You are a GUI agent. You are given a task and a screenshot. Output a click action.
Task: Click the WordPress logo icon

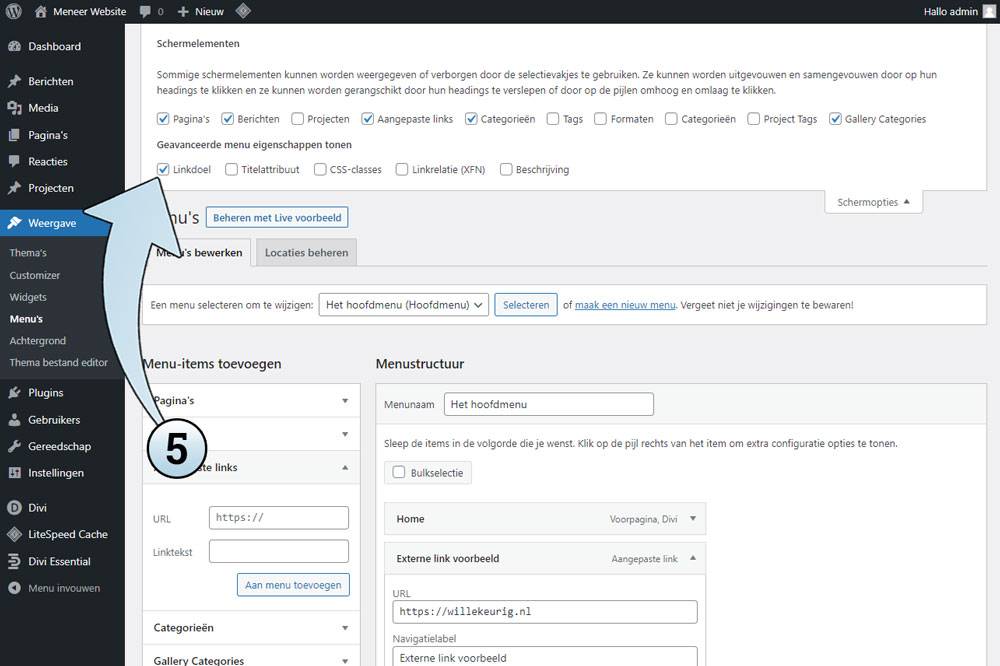click(x=14, y=11)
